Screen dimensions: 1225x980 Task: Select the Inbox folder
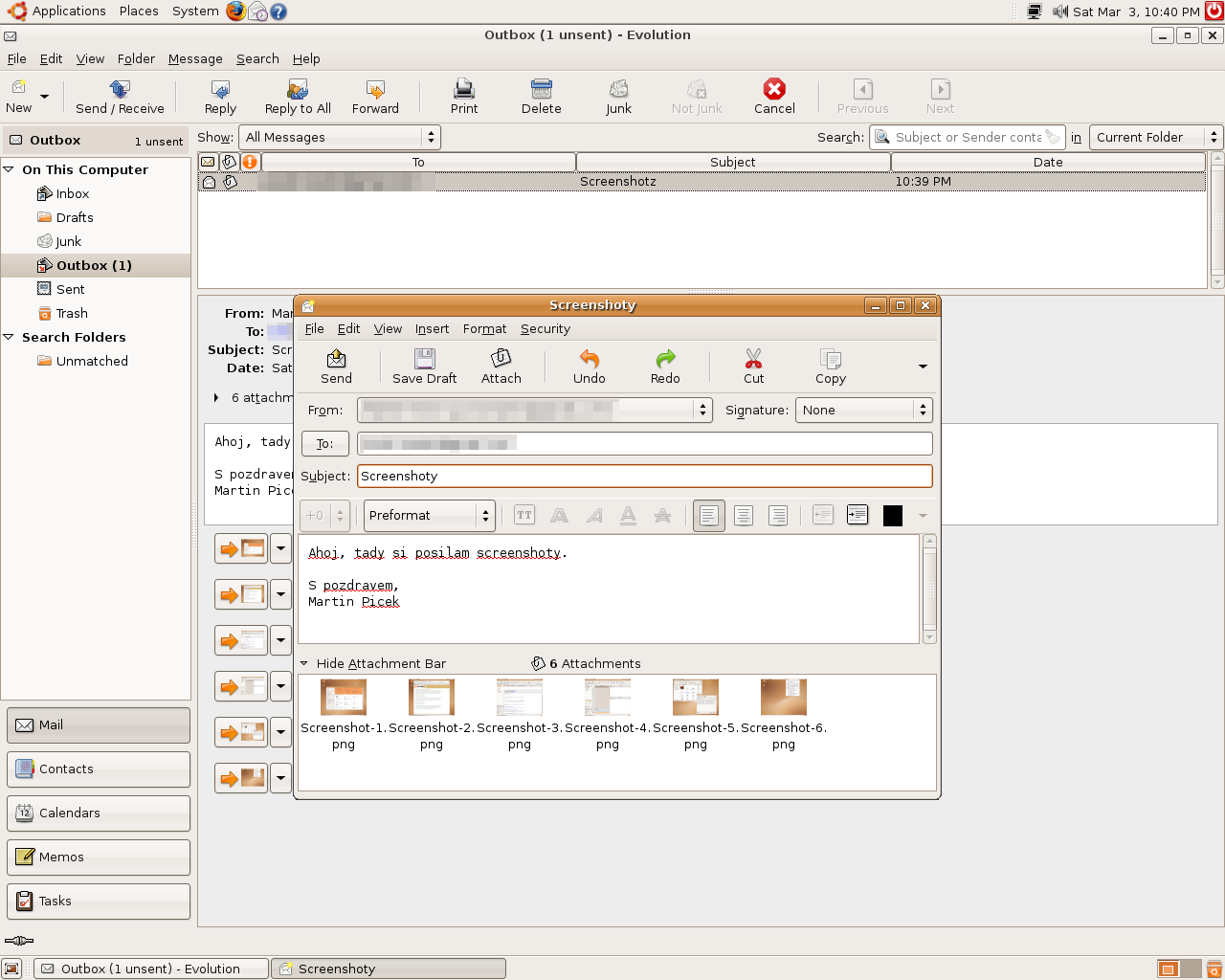click(72, 193)
